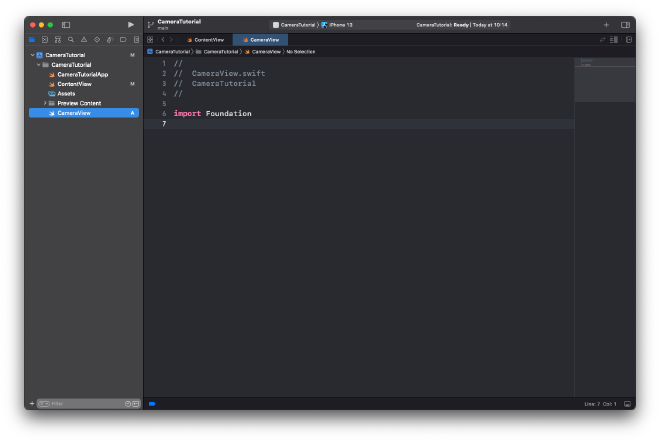
Task: Click the minimap code overview
Action: 604,80
